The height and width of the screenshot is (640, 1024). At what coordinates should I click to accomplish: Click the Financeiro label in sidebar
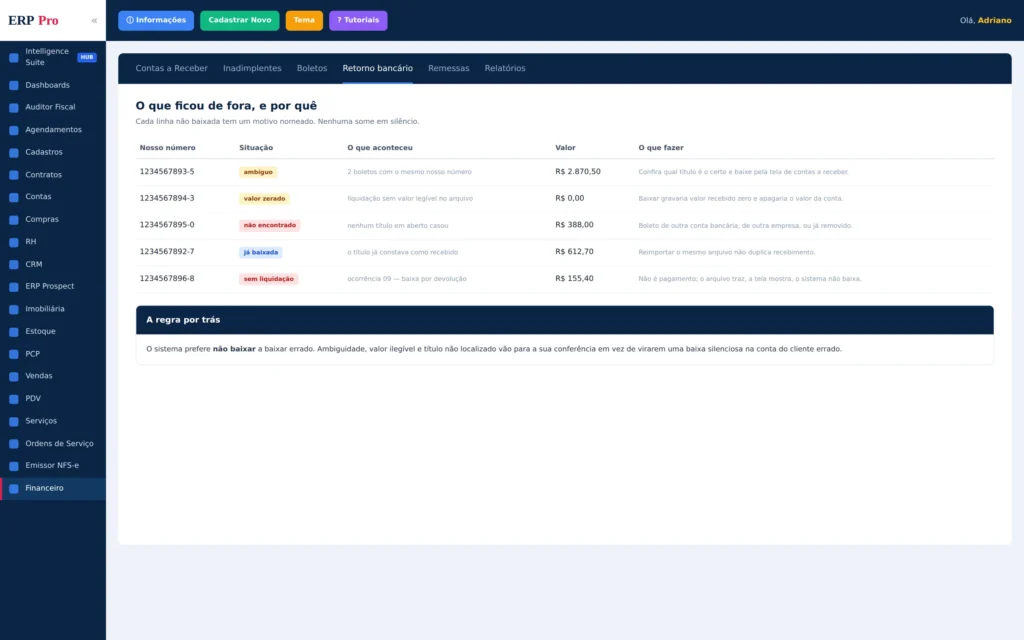click(x=44, y=488)
